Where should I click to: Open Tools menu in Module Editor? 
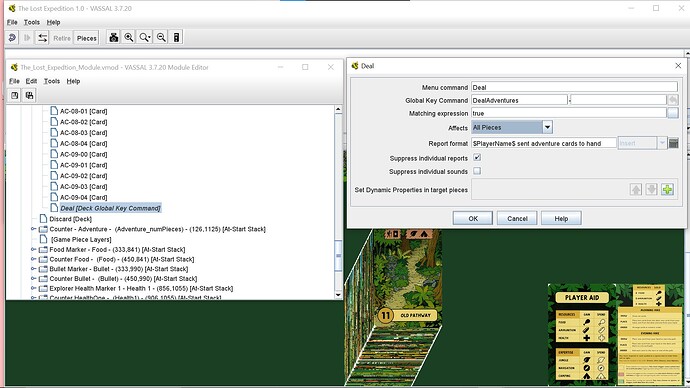(51, 81)
